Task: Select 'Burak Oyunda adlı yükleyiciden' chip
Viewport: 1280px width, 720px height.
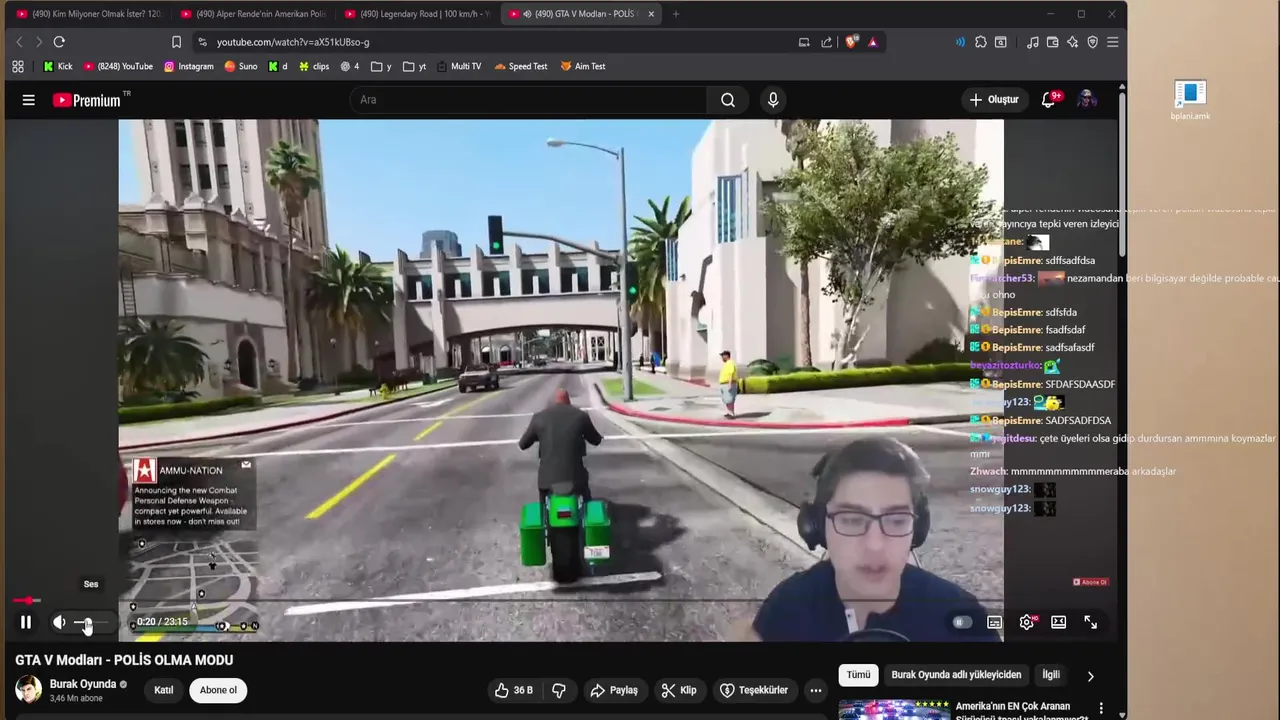Action: [x=956, y=675]
